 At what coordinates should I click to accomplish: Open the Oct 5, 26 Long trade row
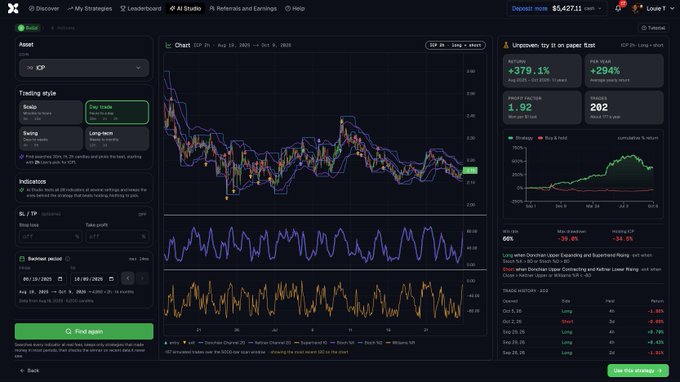(x=583, y=311)
